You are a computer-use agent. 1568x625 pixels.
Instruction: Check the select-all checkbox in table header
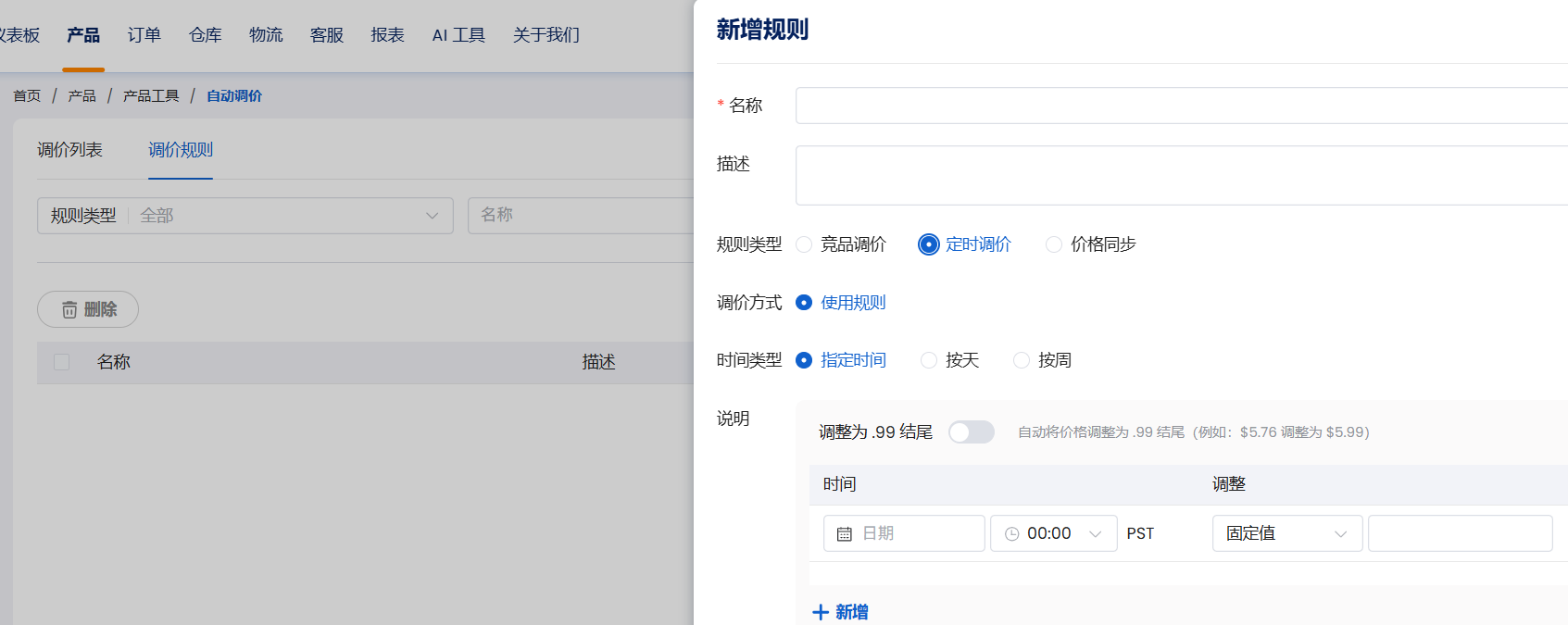coord(62,362)
